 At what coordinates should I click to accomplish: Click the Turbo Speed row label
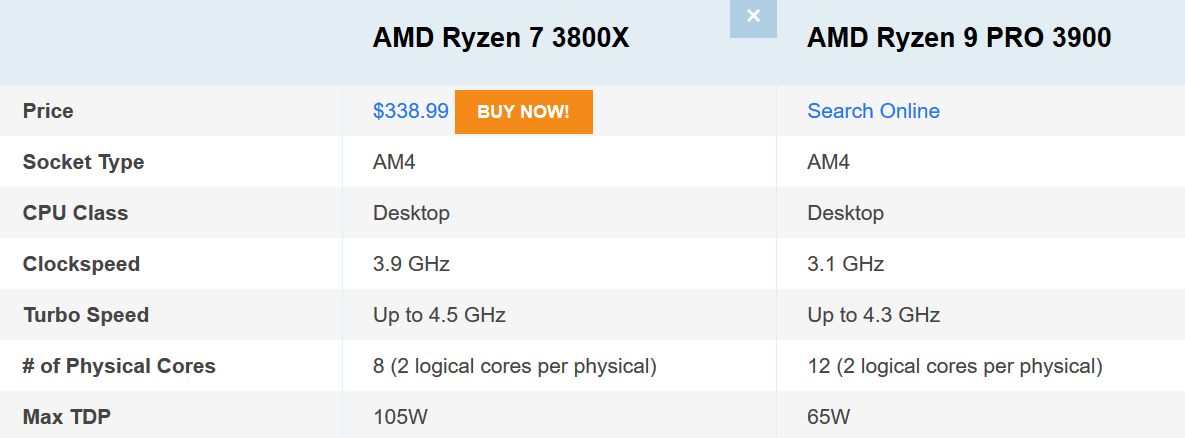point(86,315)
